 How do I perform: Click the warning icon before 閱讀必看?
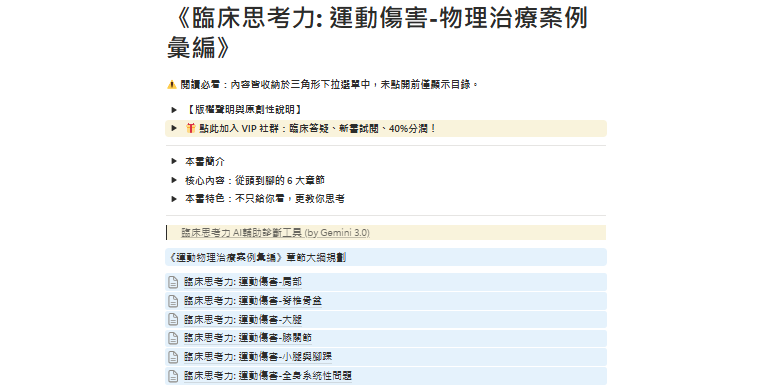172,84
